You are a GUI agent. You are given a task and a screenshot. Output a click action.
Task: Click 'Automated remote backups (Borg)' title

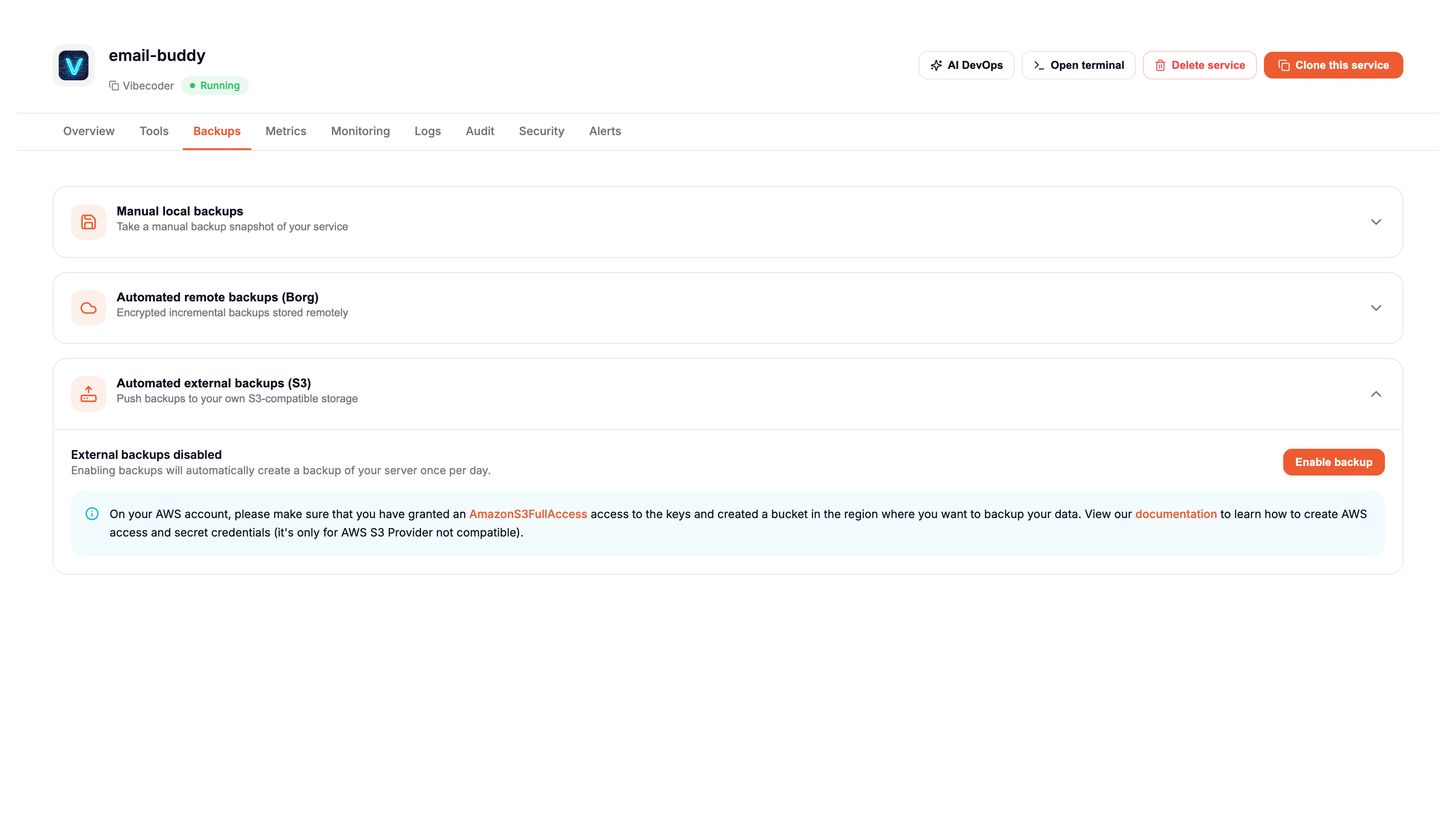pos(218,297)
